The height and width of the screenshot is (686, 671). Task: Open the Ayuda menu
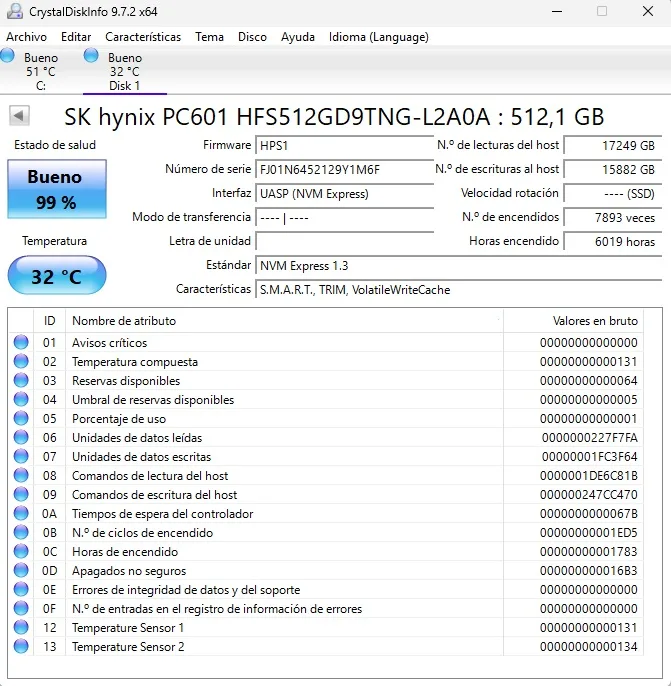(x=298, y=37)
